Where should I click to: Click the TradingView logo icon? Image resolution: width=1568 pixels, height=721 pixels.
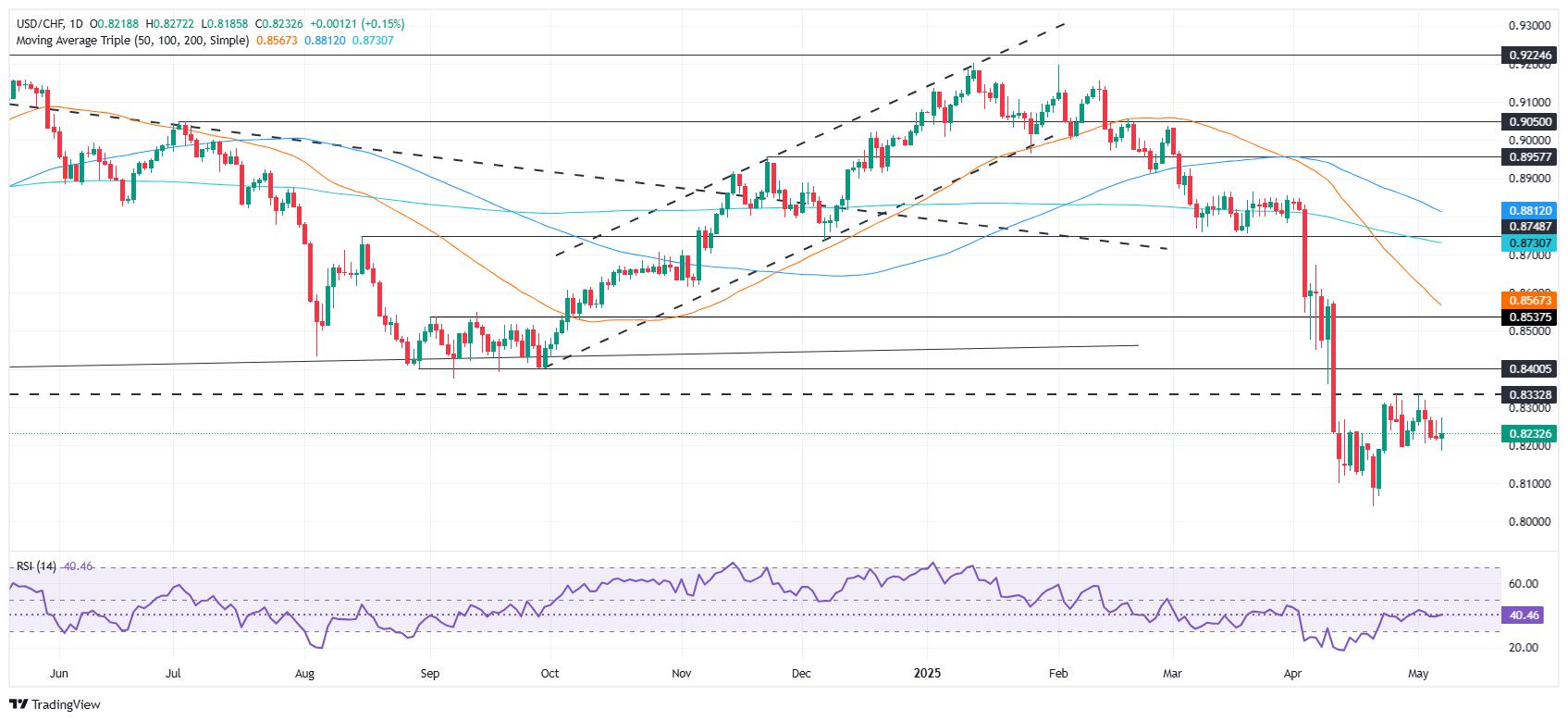tap(19, 704)
